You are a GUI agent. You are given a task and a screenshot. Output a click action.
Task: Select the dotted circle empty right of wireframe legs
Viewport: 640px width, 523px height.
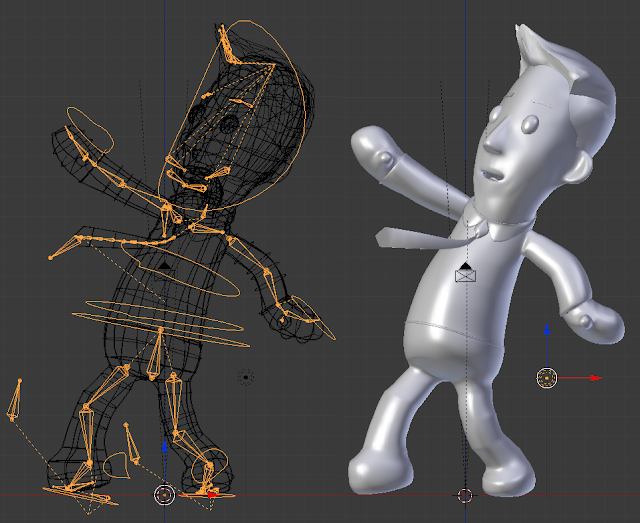(x=246, y=378)
